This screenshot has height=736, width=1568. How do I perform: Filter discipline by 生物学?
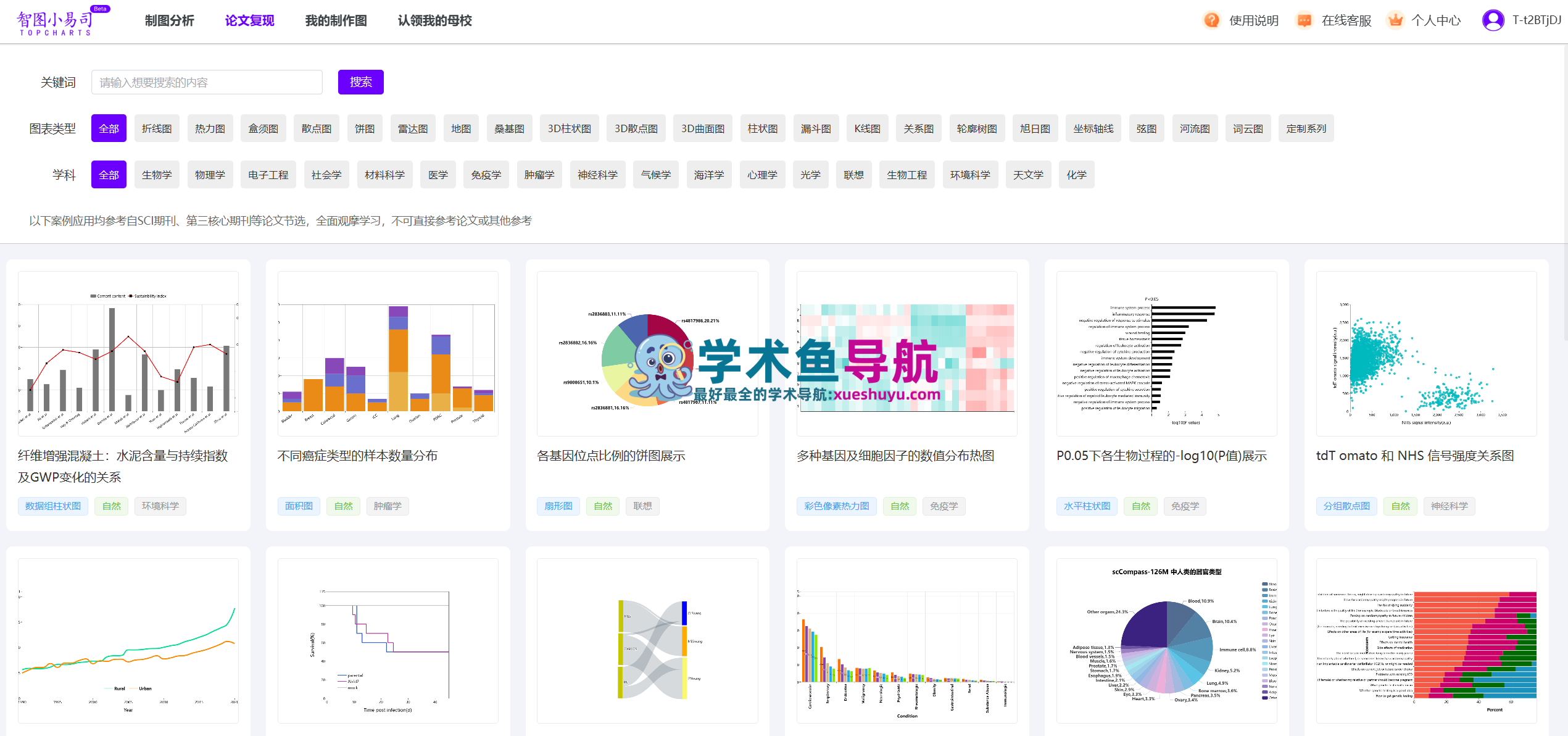point(157,175)
